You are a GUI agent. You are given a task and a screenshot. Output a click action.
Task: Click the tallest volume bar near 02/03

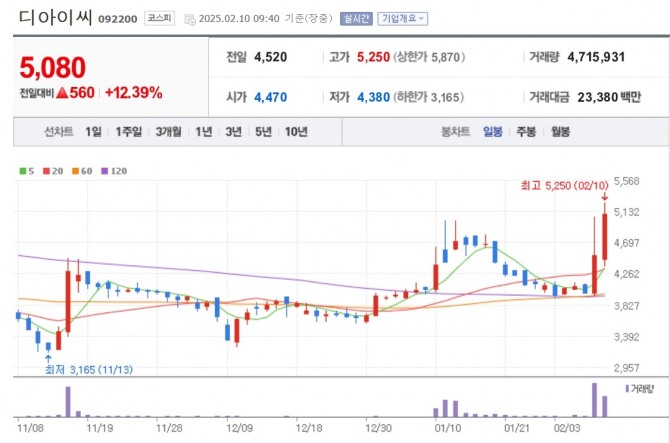(593, 399)
